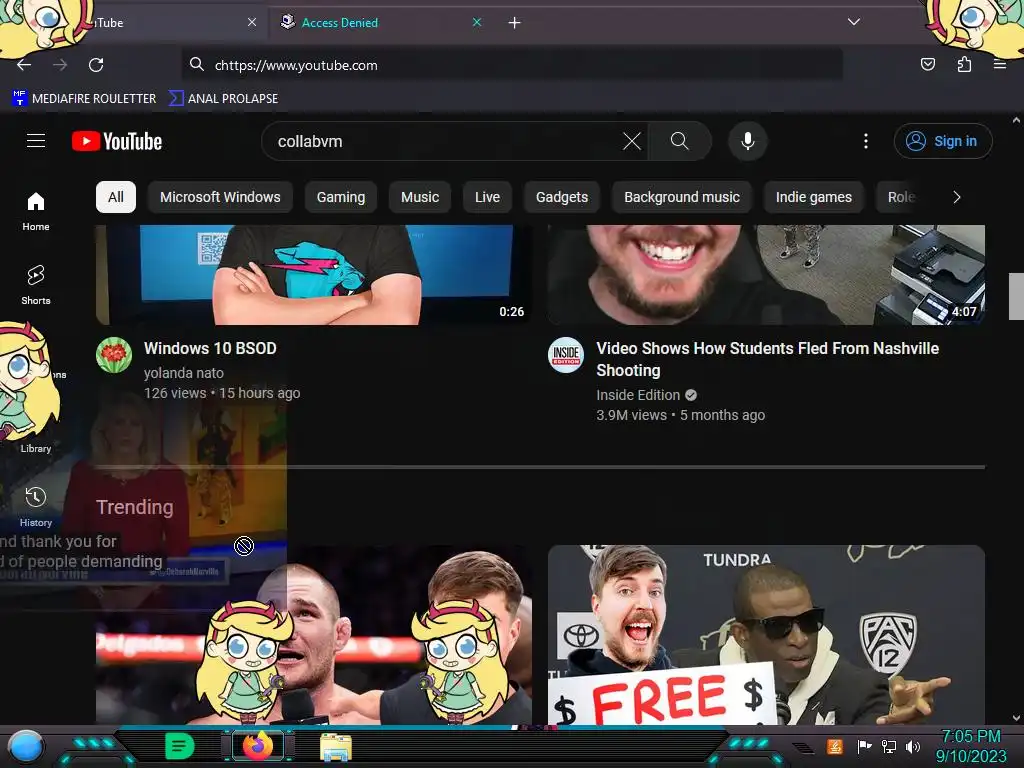Filter by Music chip
This screenshot has width=1024, height=768.
420,197
